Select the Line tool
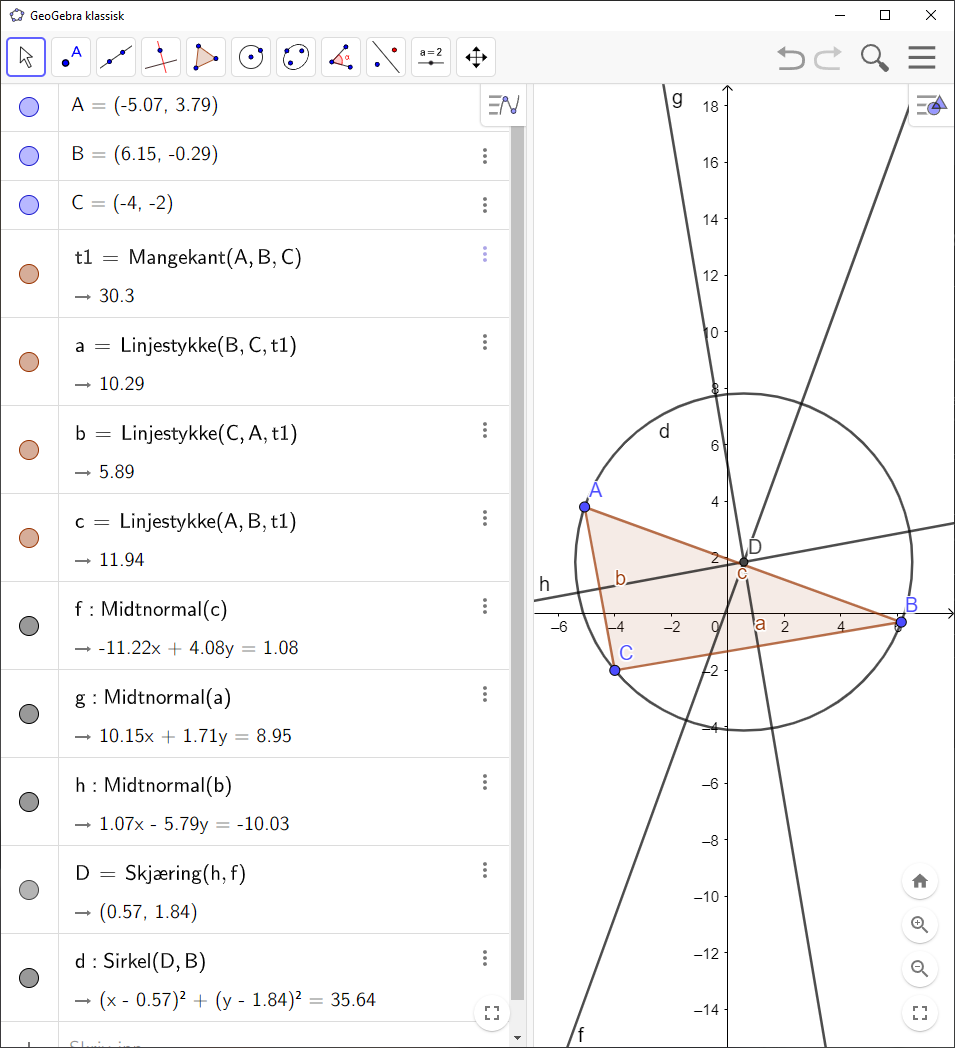 pyautogui.click(x=115, y=57)
